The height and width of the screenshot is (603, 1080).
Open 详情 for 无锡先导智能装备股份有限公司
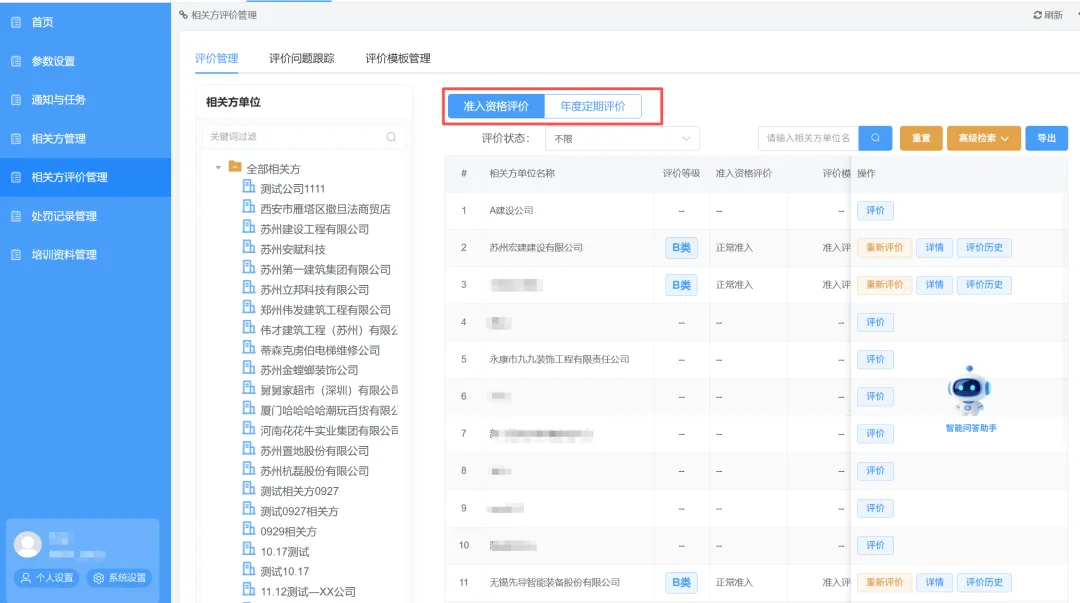(934, 582)
